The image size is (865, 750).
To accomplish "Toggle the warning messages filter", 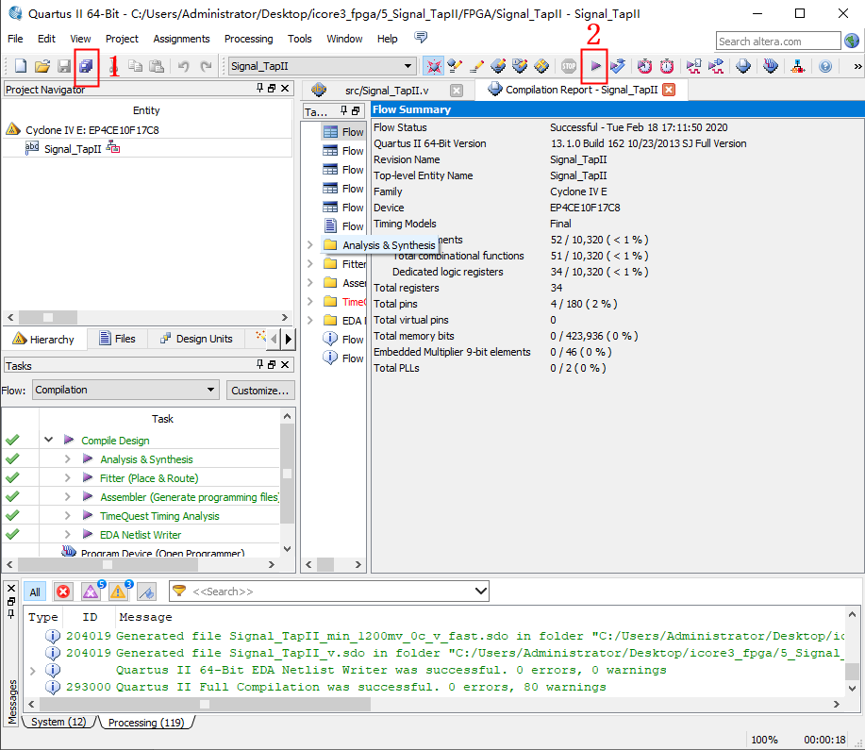I will pos(119,592).
